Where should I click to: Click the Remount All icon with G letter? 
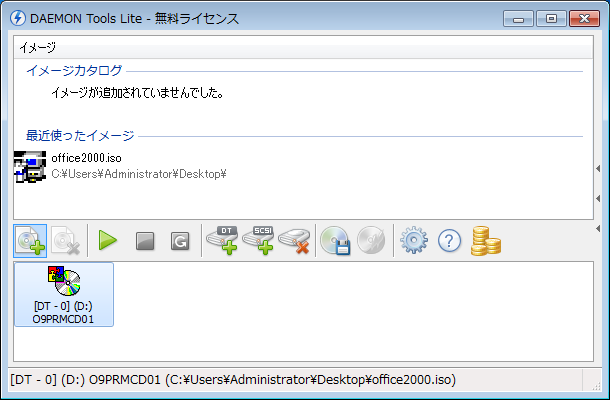[x=180, y=241]
